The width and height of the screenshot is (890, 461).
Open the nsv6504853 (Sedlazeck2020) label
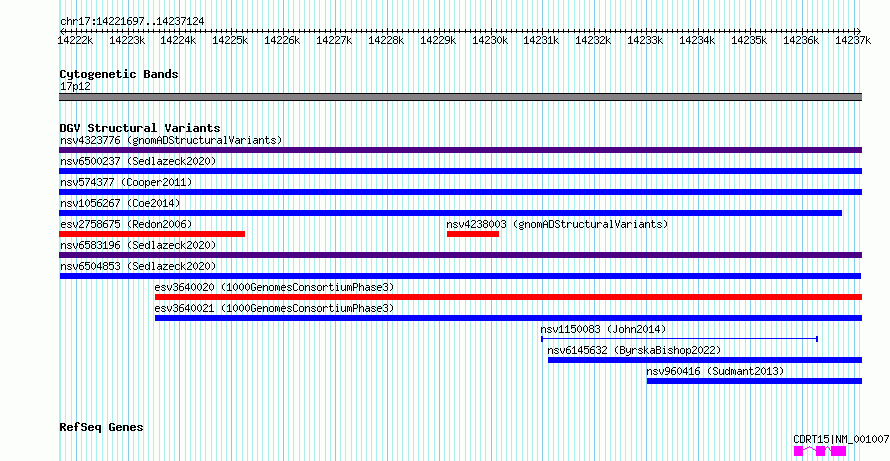[138, 266]
